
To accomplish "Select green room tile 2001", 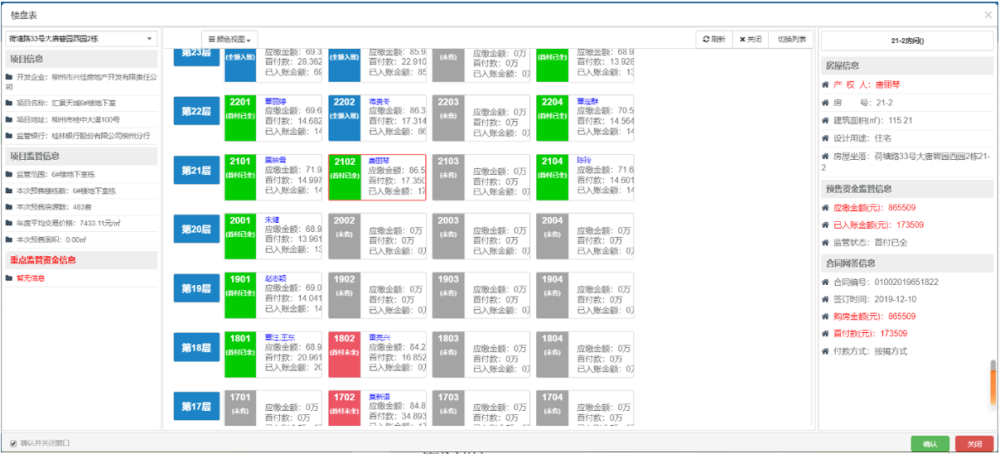I will click(x=240, y=236).
